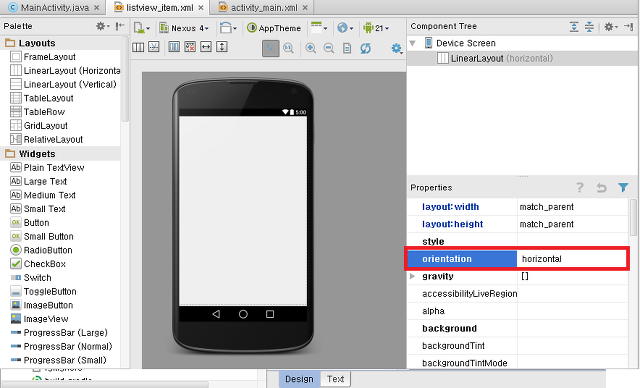Click the jump to source page icon

pos(347,49)
